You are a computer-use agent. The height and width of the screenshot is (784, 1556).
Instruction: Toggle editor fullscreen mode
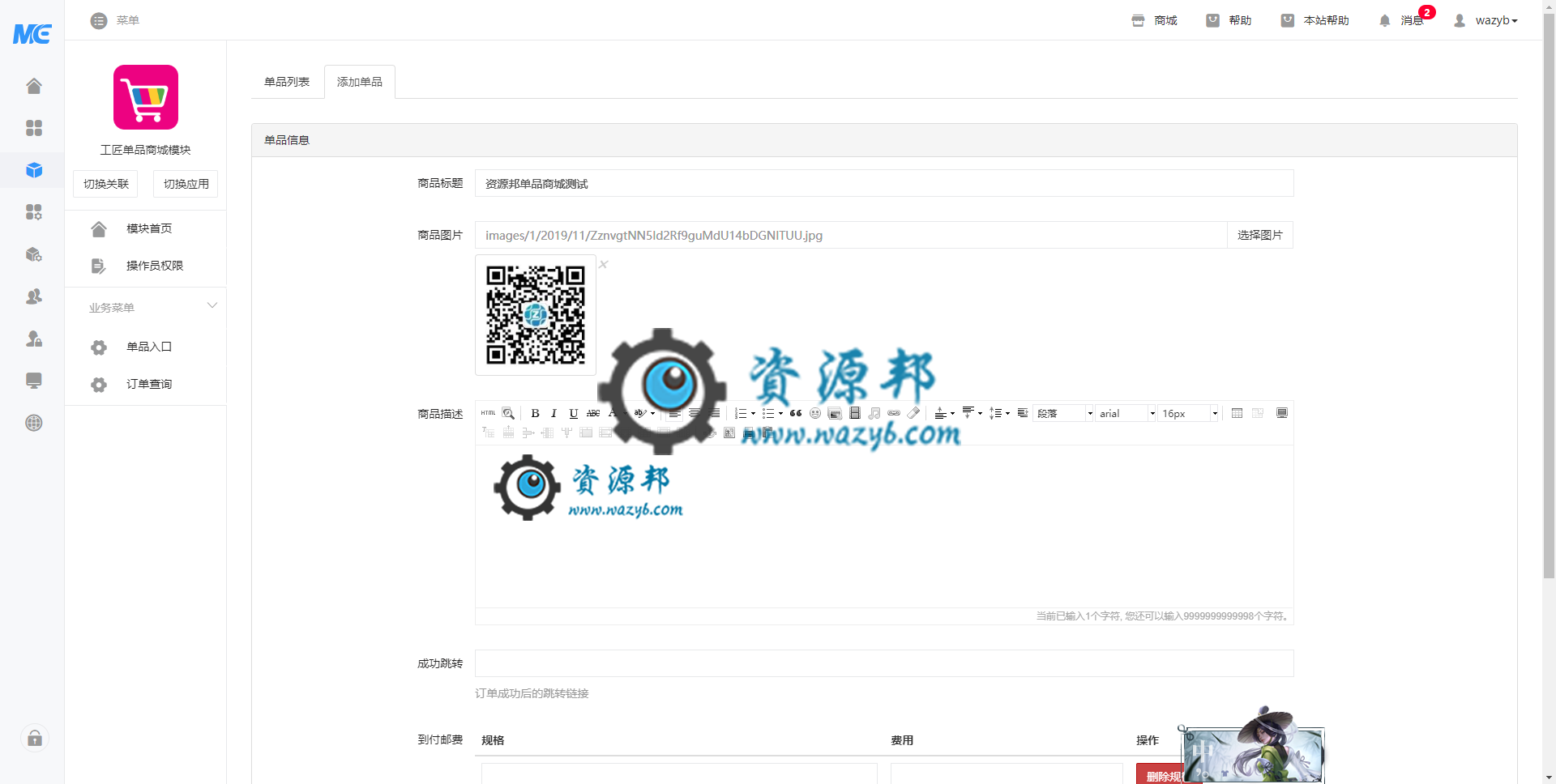pos(1281,413)
